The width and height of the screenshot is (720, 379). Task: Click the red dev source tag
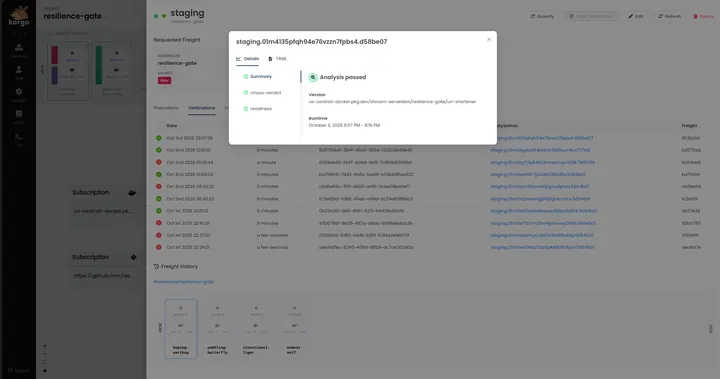164,80
